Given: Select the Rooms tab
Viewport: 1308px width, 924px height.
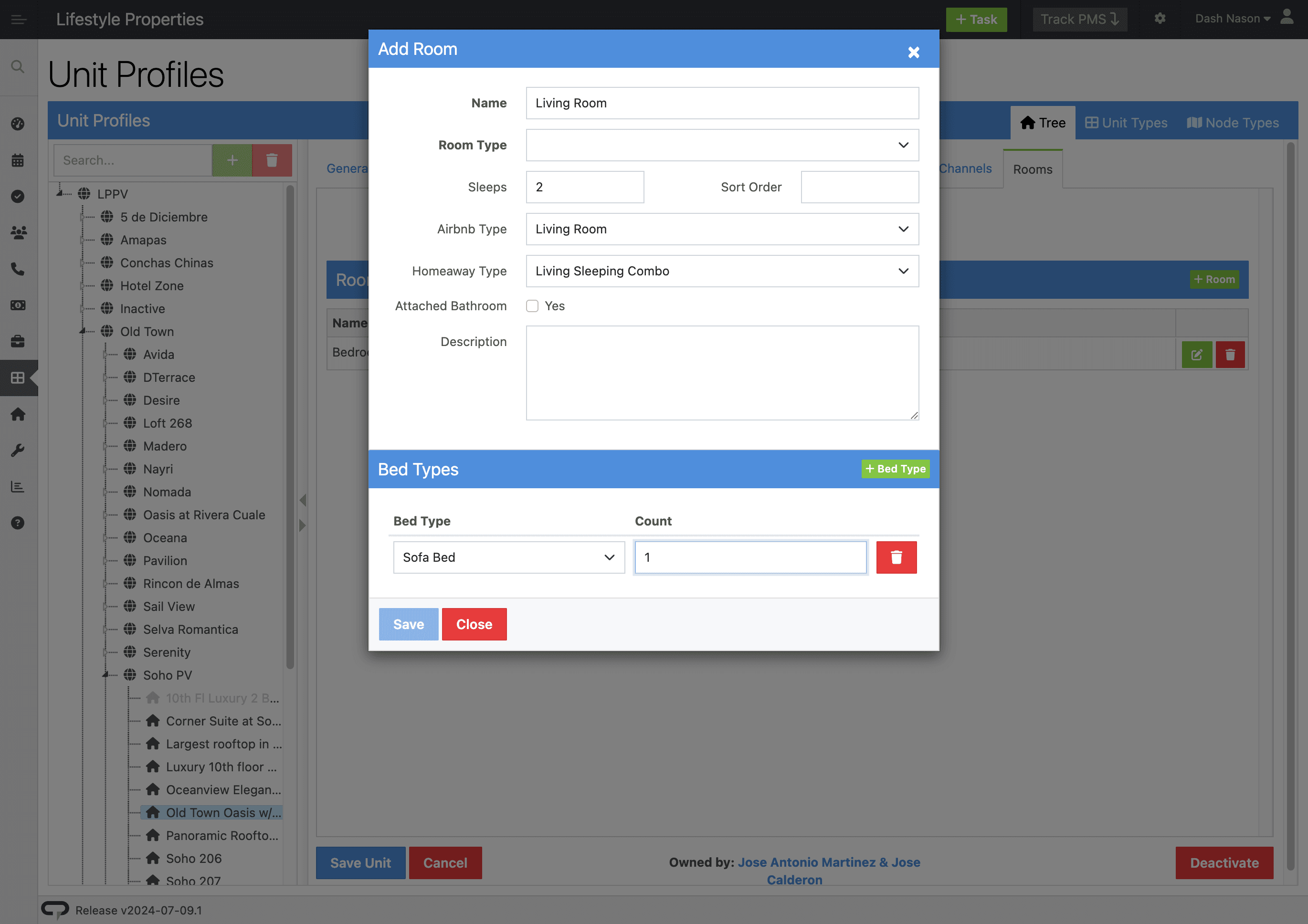Looking at the screenshot, I should tap(1032, 169).
